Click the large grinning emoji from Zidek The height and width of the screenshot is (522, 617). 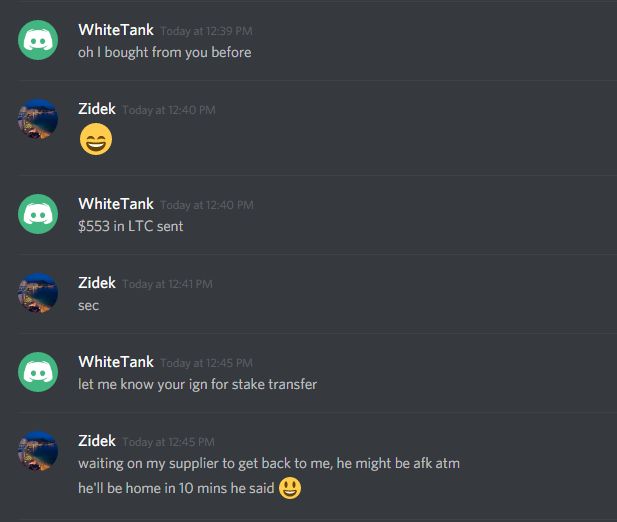(96, 139)
